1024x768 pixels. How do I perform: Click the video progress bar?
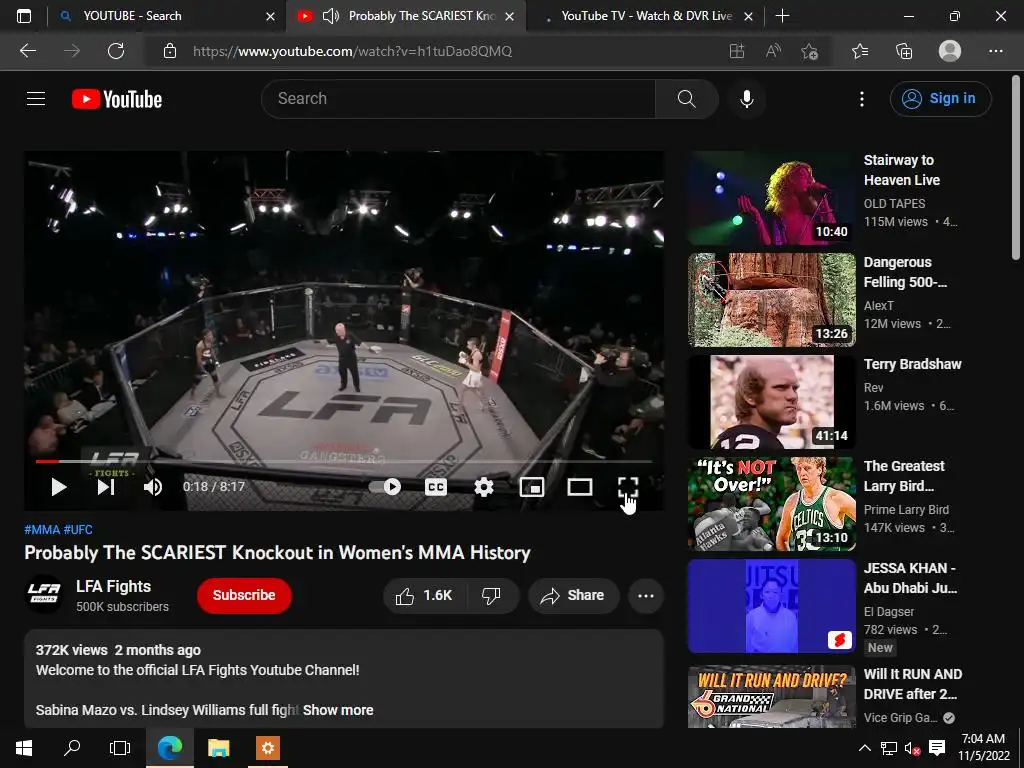(344, 462)
